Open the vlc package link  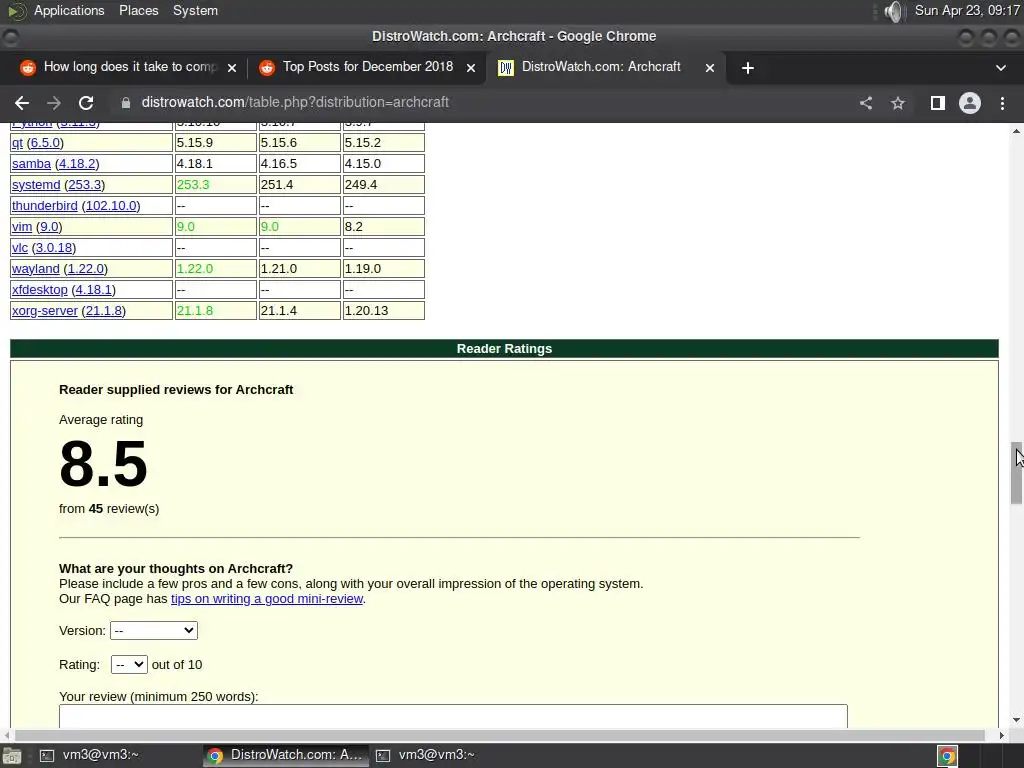coord(20,248)
